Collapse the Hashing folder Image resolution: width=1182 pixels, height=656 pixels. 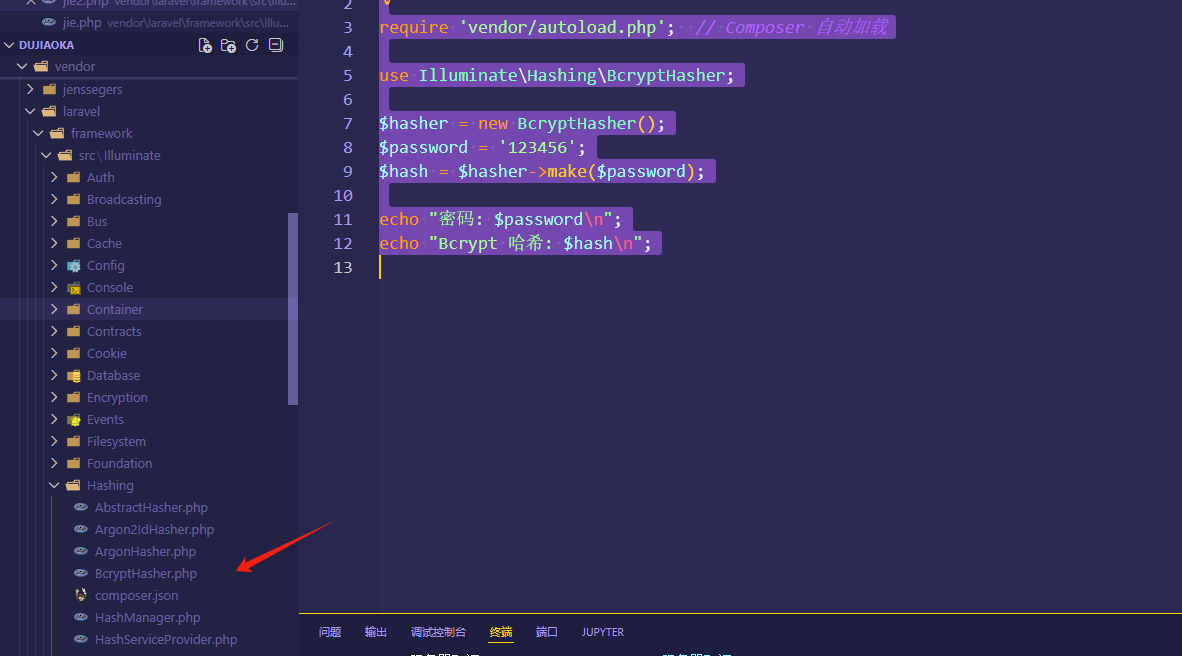109,486
